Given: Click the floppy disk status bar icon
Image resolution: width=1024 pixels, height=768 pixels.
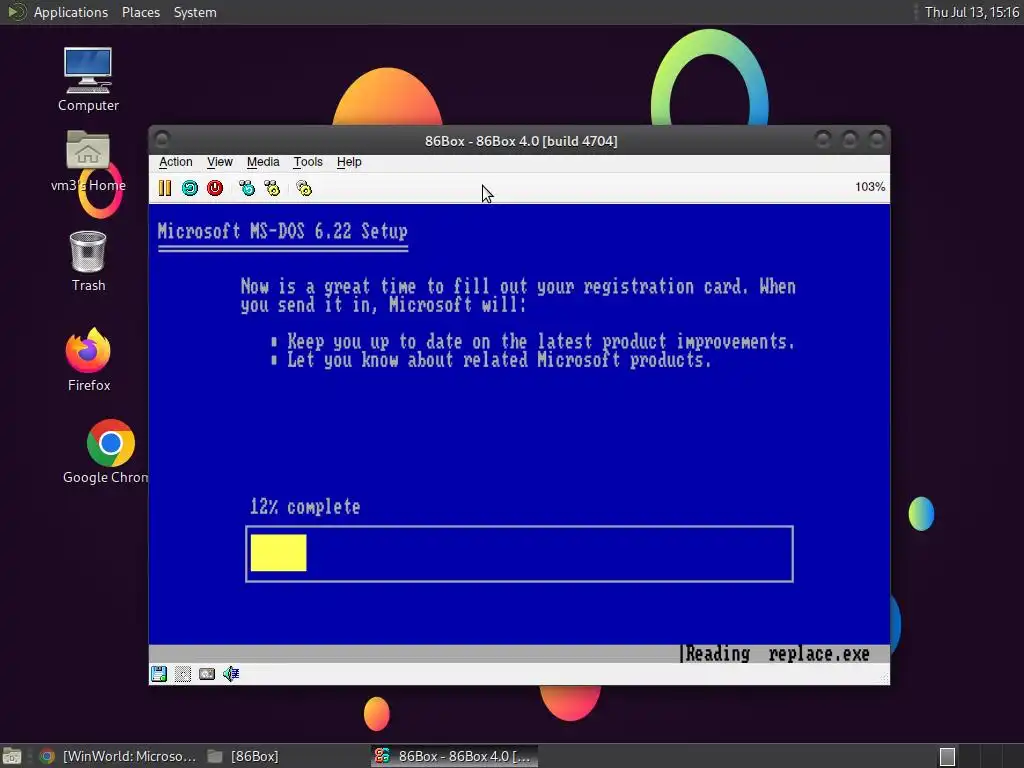Looking at the screenshot, I should click(x=159, y=673).
